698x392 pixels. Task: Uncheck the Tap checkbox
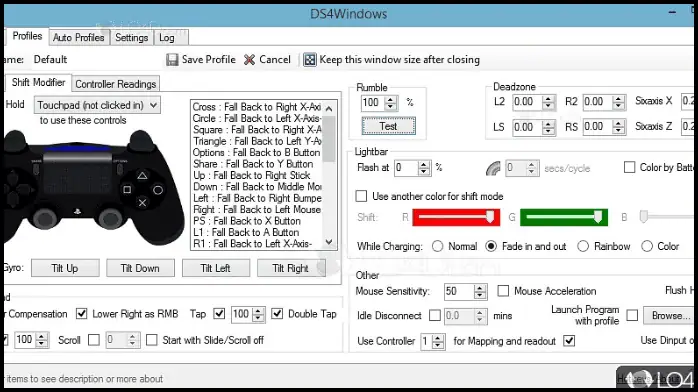219,314
